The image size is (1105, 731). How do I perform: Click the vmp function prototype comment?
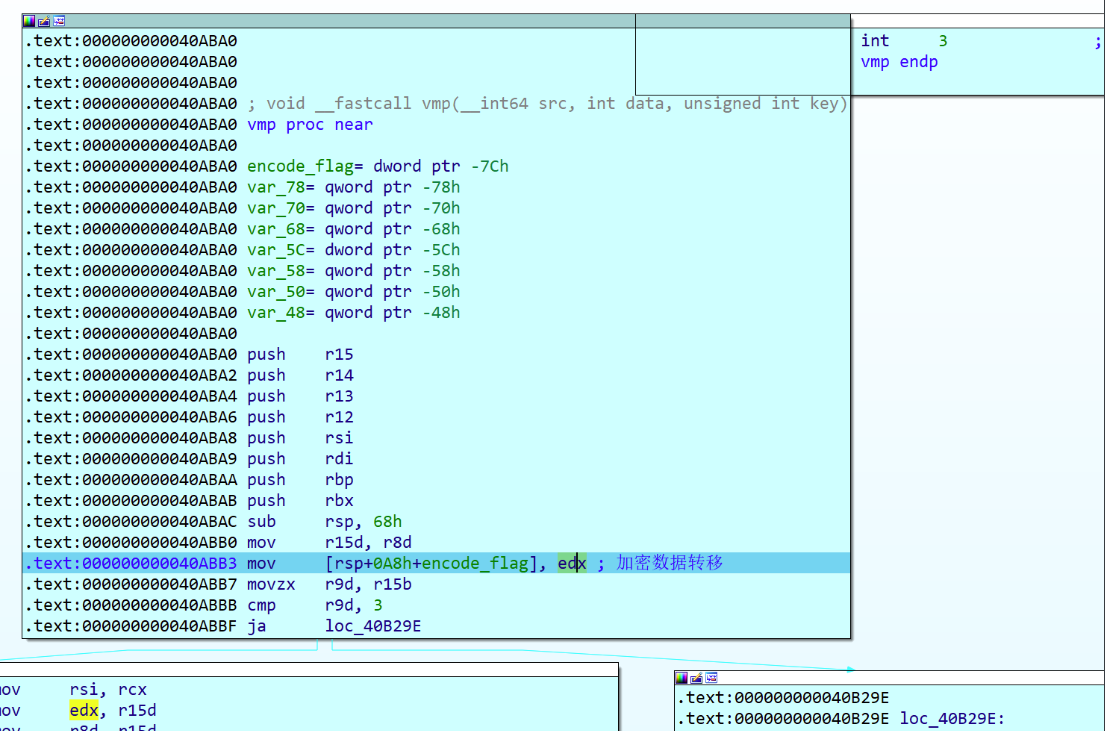547,104
